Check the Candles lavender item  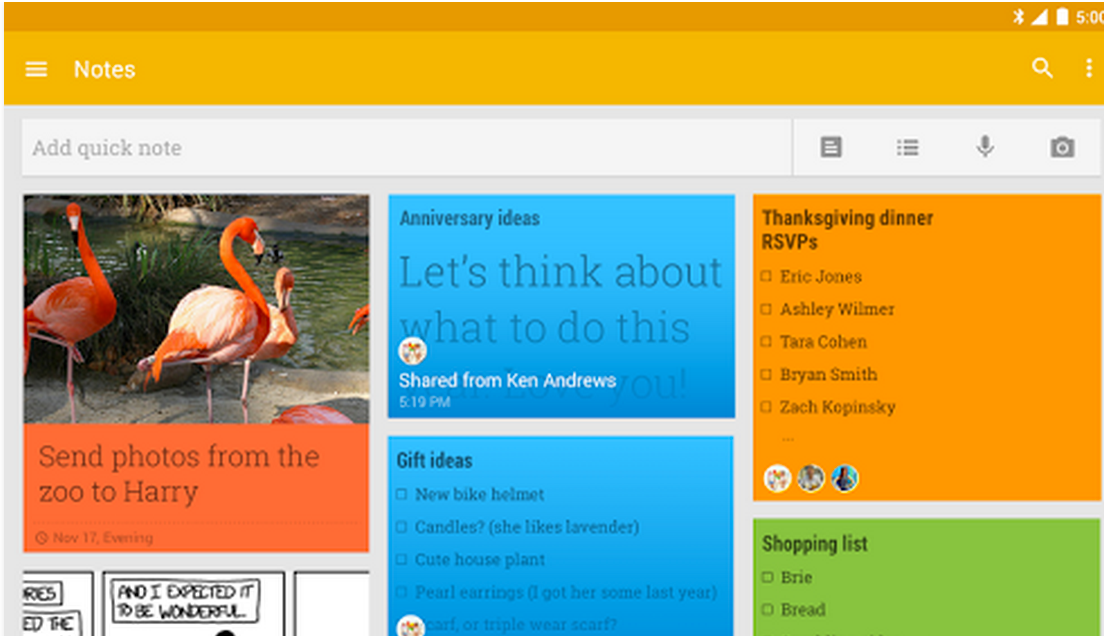click(401, 527)
